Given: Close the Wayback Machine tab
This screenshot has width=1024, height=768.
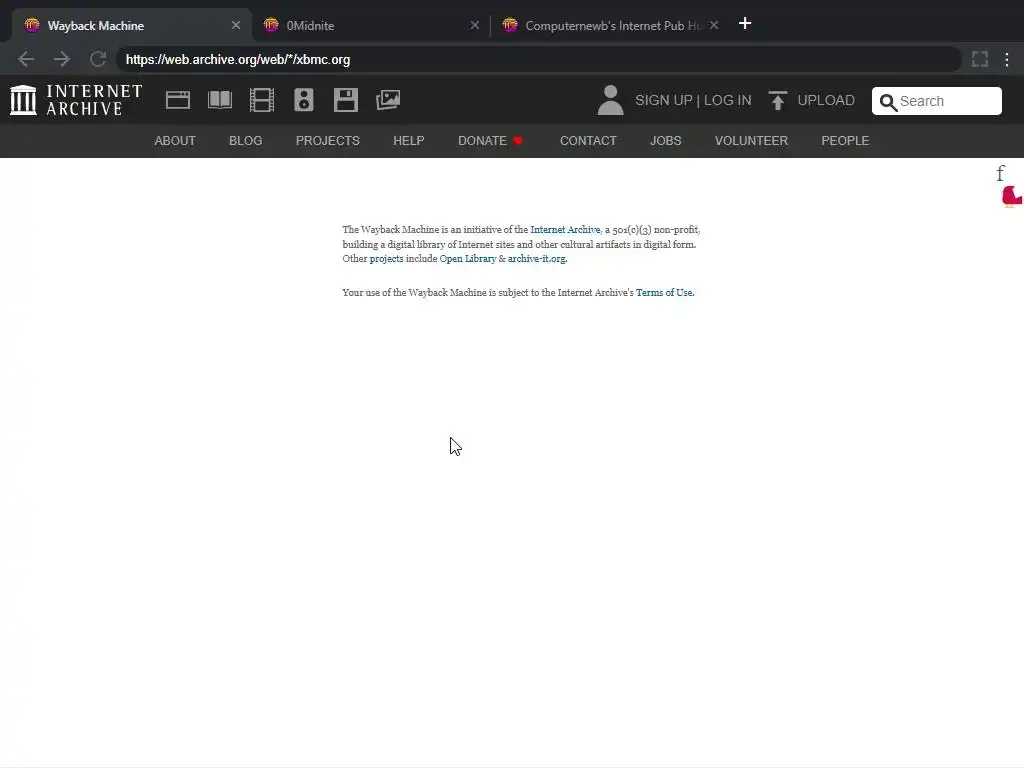Looking at the screenshot, I should (236, 25).
